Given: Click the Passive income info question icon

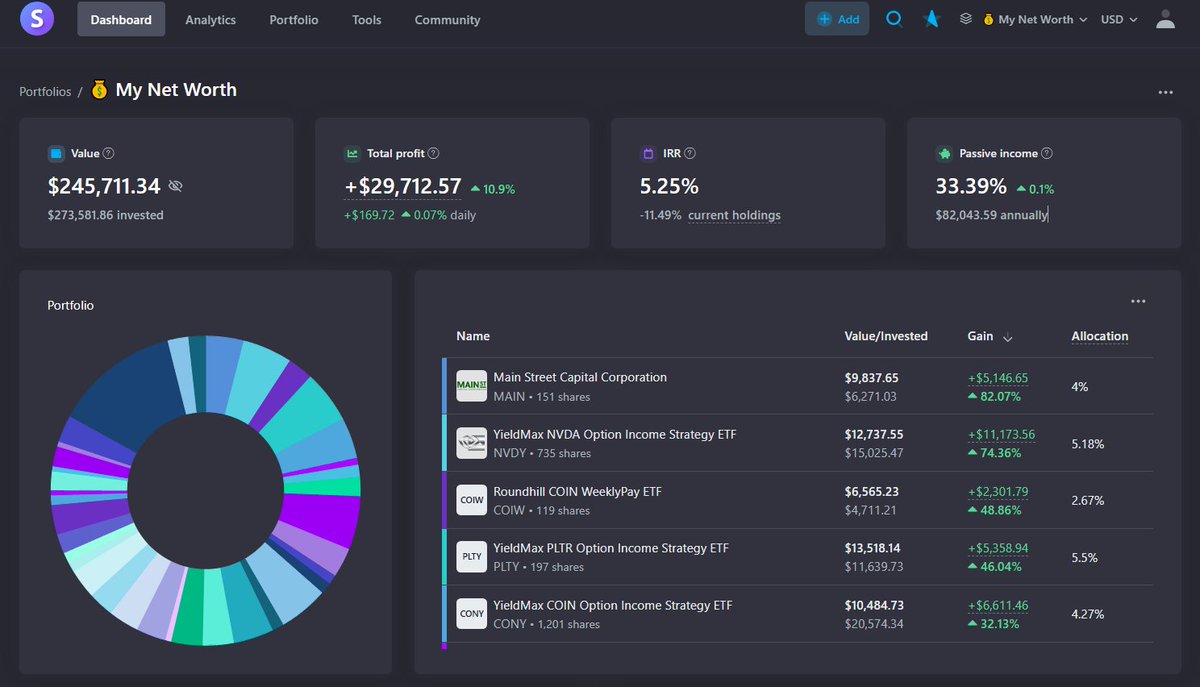Looking at the screenshot, I should point(1046,154).
